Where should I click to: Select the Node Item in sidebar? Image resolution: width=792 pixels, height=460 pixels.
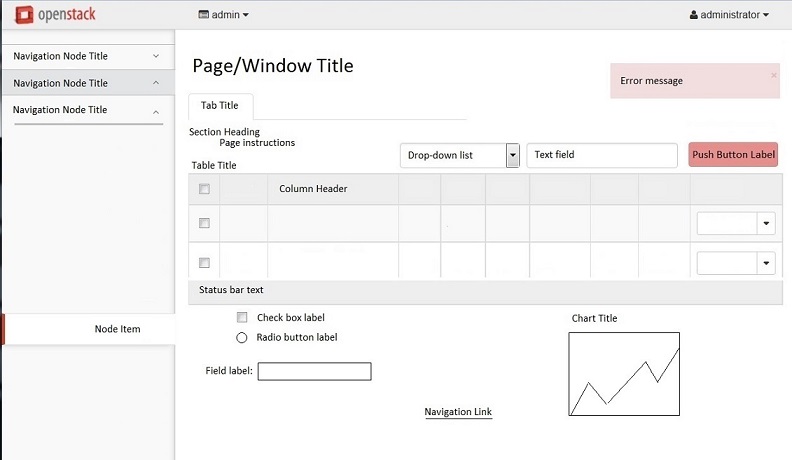[117, 329]
